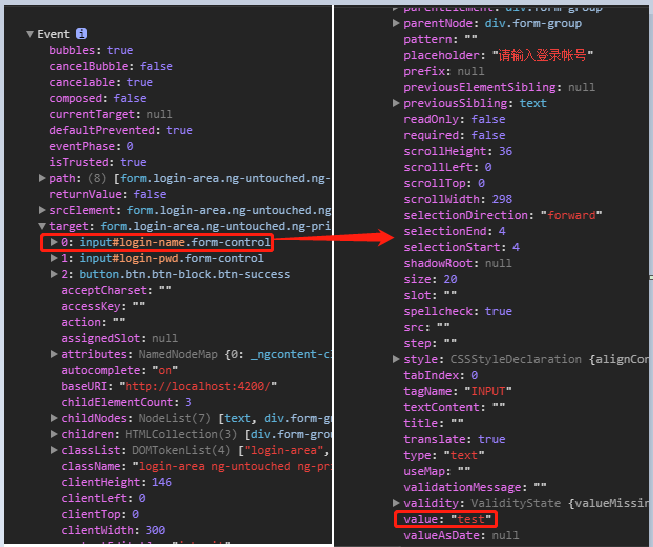Expand the attributes NamedNodeMap
653x547 pixels.
(54, 354)
